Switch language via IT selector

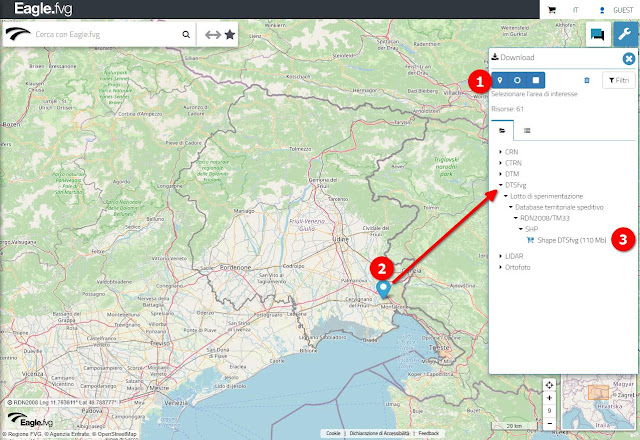(x=576, y=10)
